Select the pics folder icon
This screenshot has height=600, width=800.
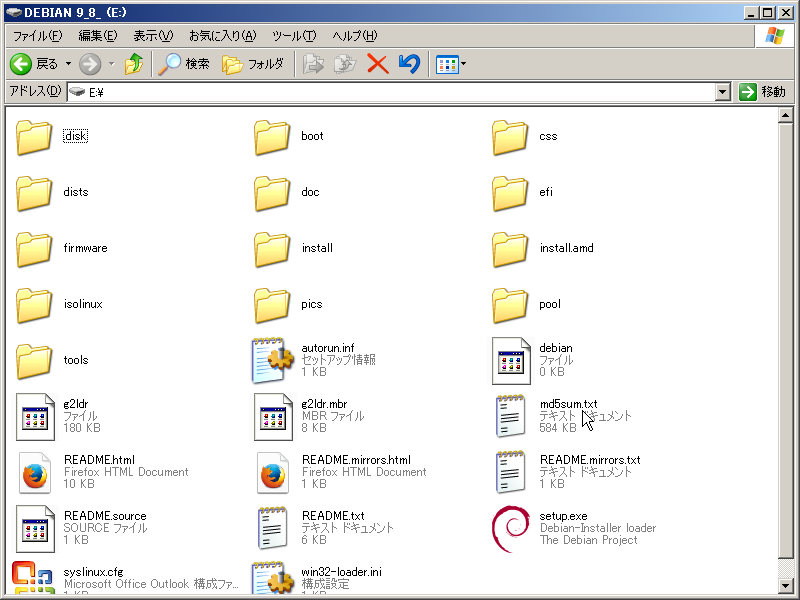click(x=271, y=305)
